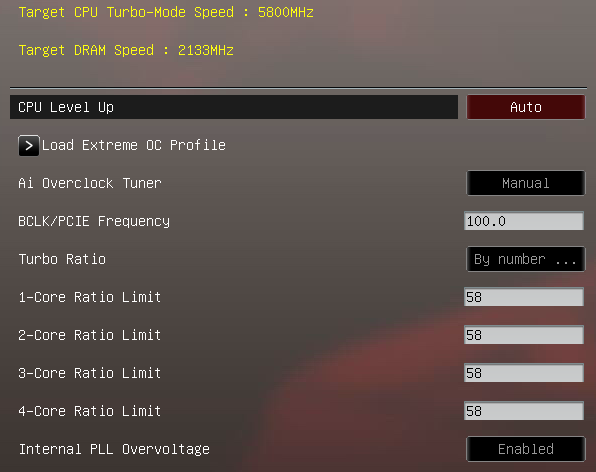Viewport: 596px width, 472px height.
Task: Click the BCLK/PCIE Frequency input field
Action: [x=524, y=221]
